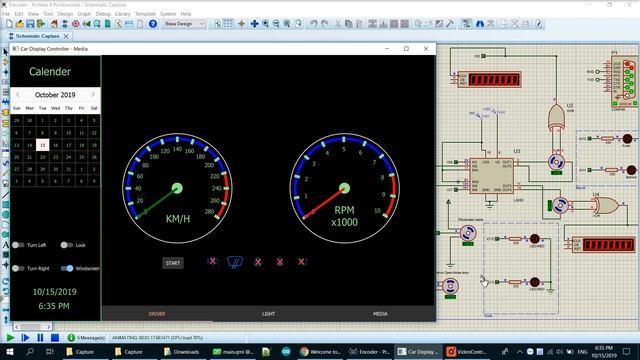The height and width of the screenshot is (360, 640).
Task: Click the Zoom In magnifier icon
Action: pyautogui.click(x=265, y=24)
